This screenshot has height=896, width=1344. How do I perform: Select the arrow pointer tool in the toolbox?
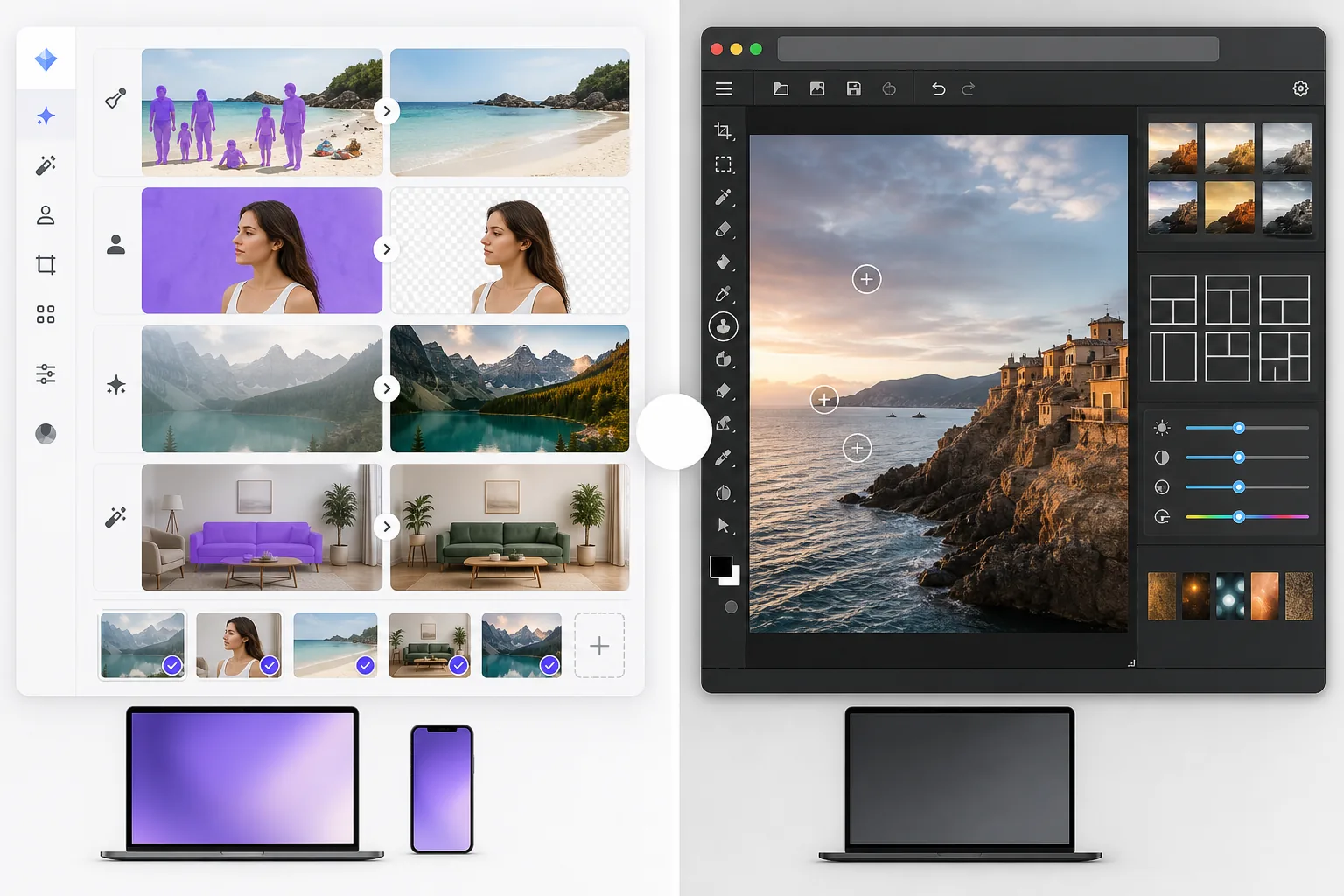pyautogui.click(x=723, y=526)
